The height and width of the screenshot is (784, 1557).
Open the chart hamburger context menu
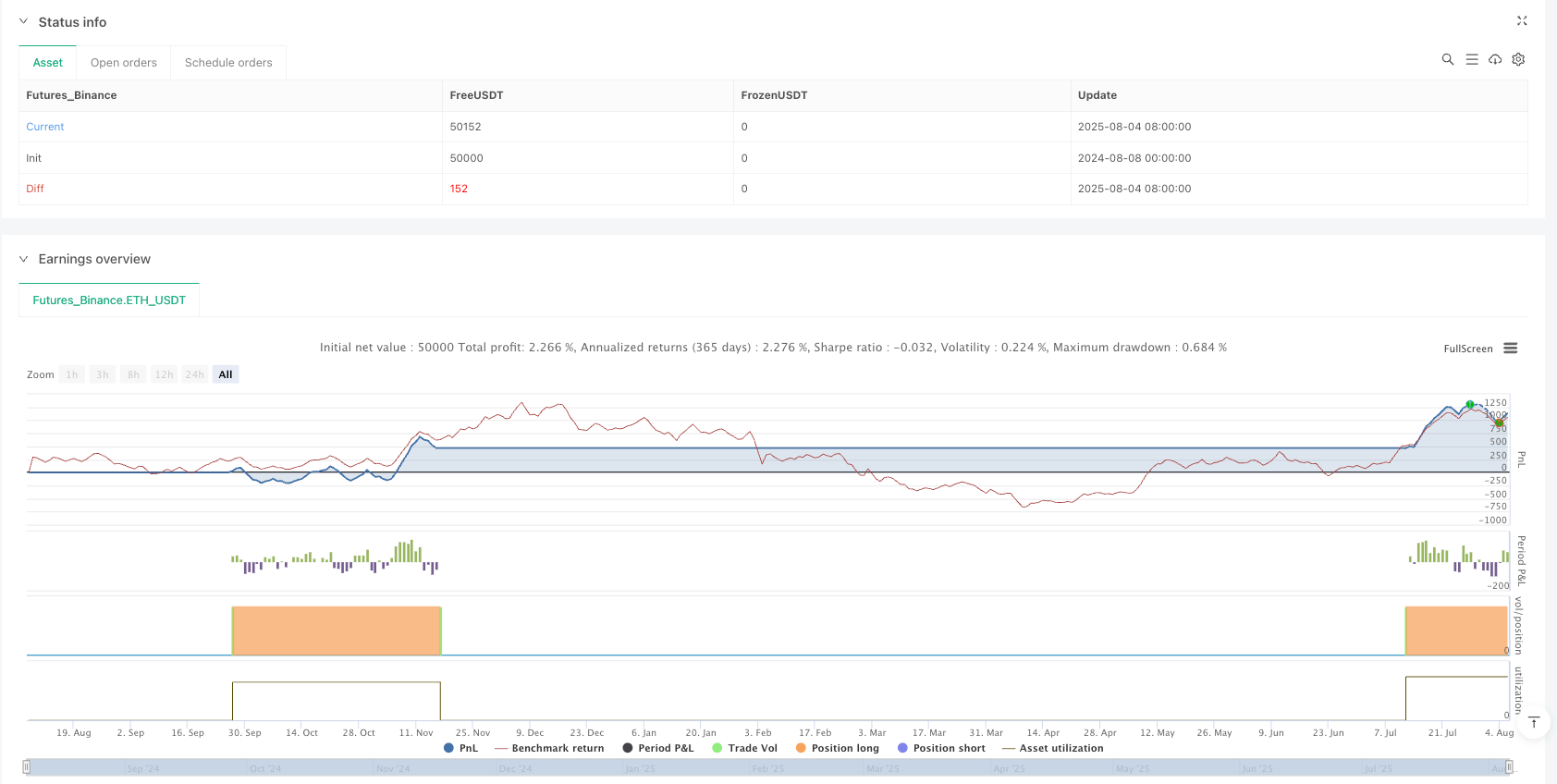[x=1511, y=349]
